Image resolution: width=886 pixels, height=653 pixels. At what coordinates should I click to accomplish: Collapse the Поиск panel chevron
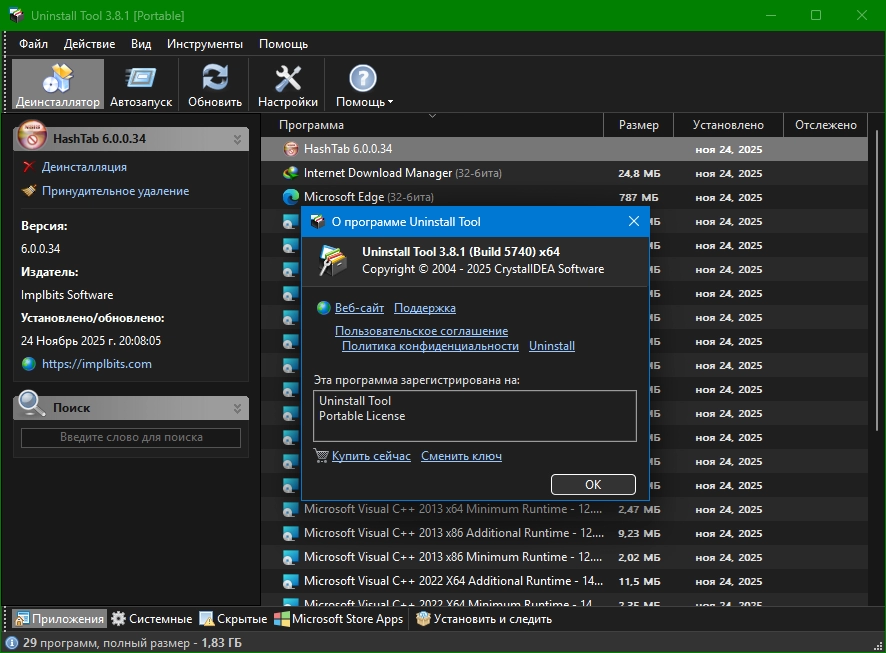tap(238, 408)
